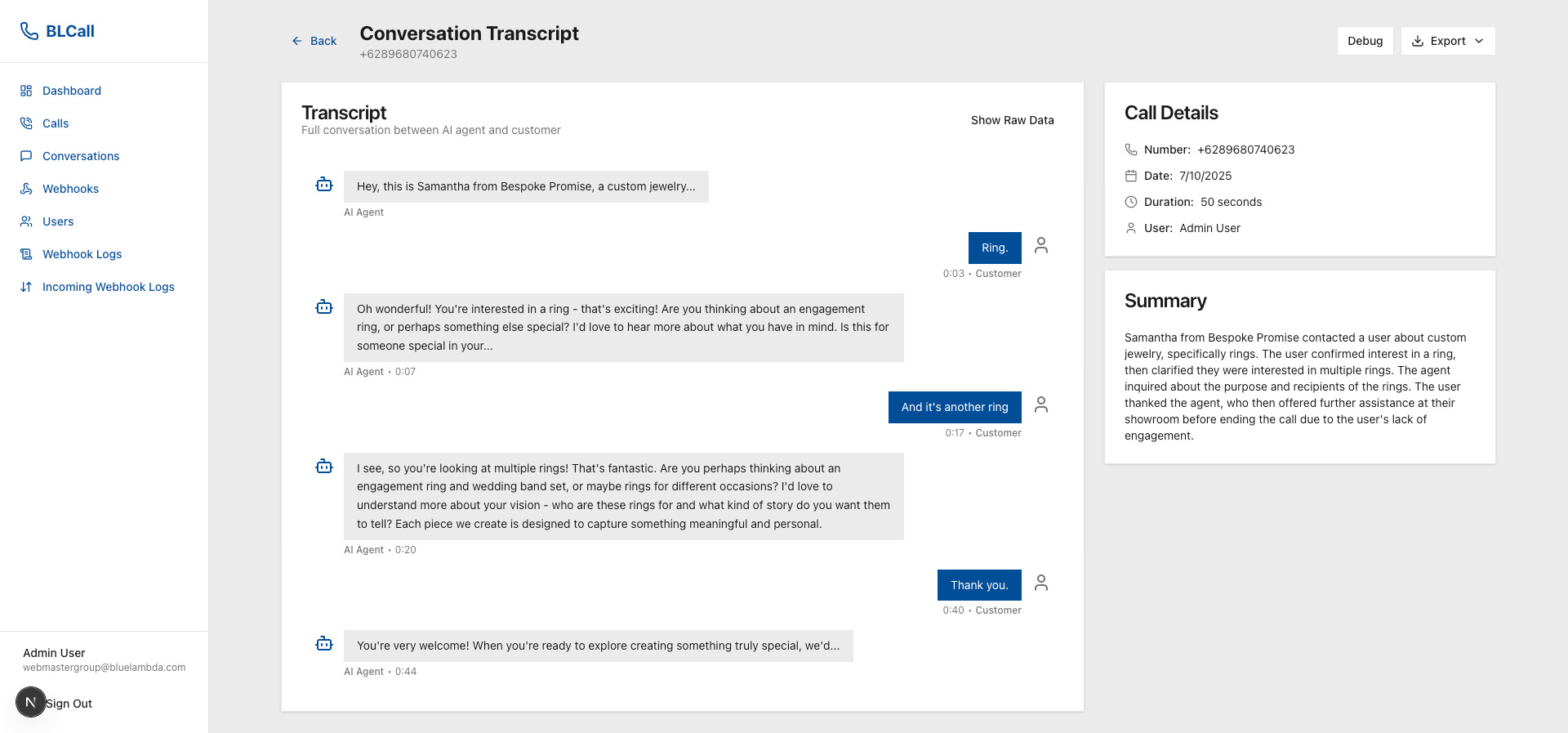Click the Calls phone icon in sidebar
Image resolution: width=1568 pixels, height=733 pixels.
(x=26, y=123)
